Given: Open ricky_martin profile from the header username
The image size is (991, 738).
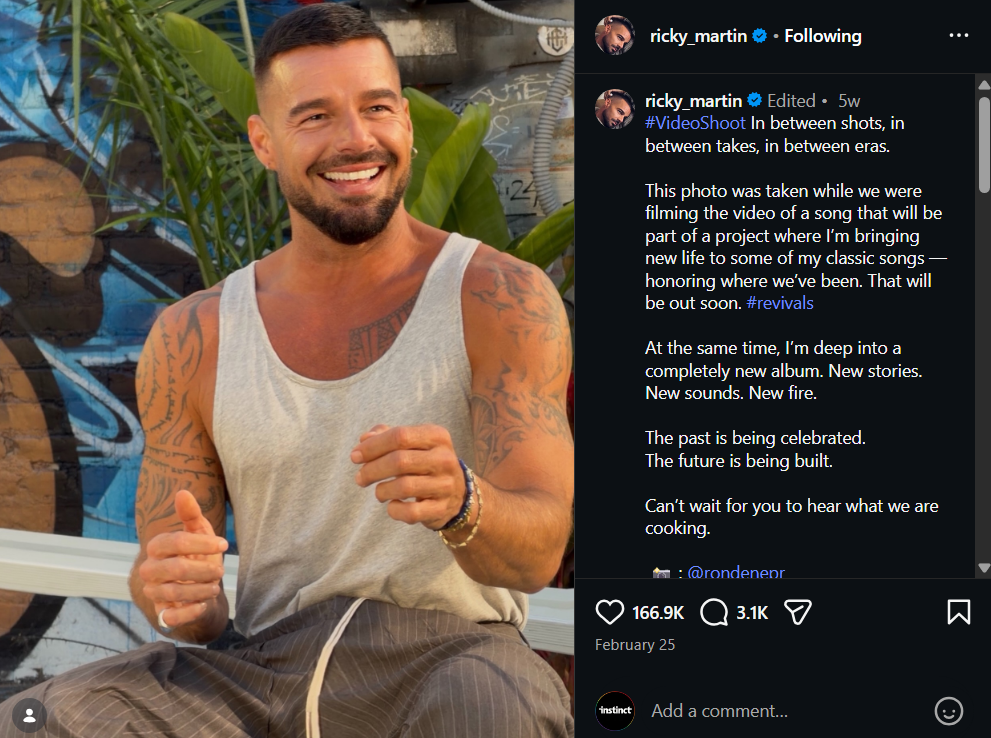Looking at the screenshot, I should point(698,36).
